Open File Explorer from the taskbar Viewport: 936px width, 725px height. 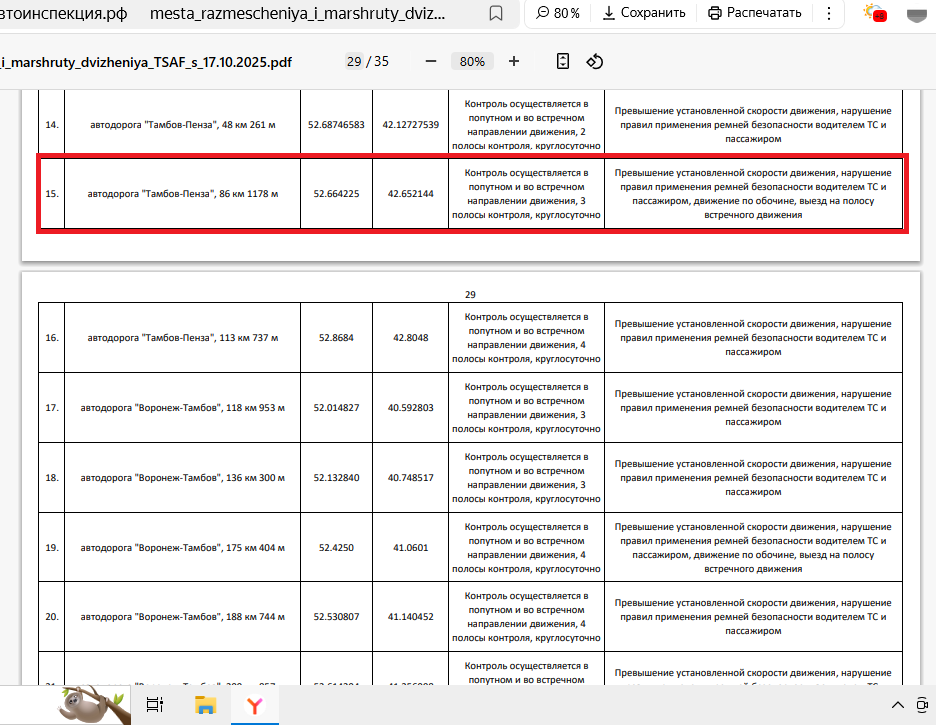pyautogui.click(x=206, y=705)
